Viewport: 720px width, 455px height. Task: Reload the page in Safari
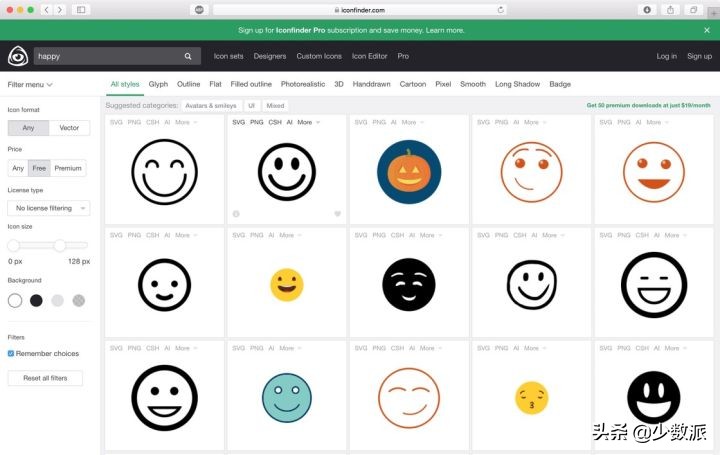(x=500, y=9)
